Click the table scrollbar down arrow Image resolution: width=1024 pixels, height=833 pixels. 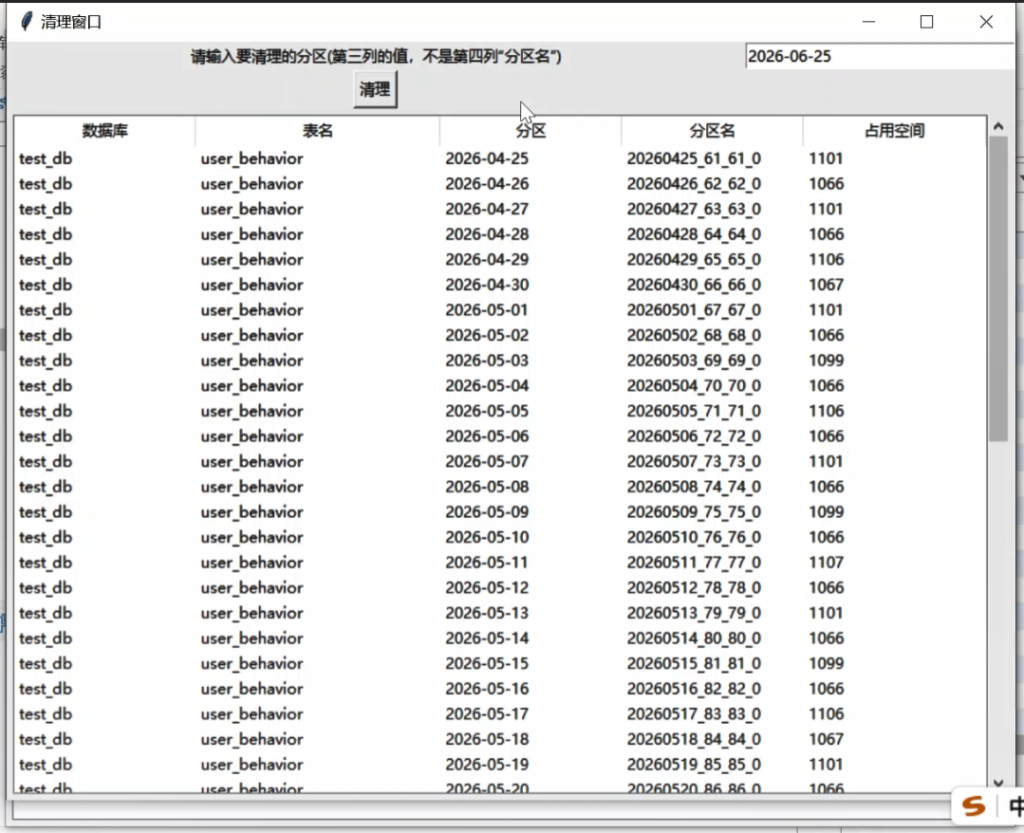[x=998, y=783]
